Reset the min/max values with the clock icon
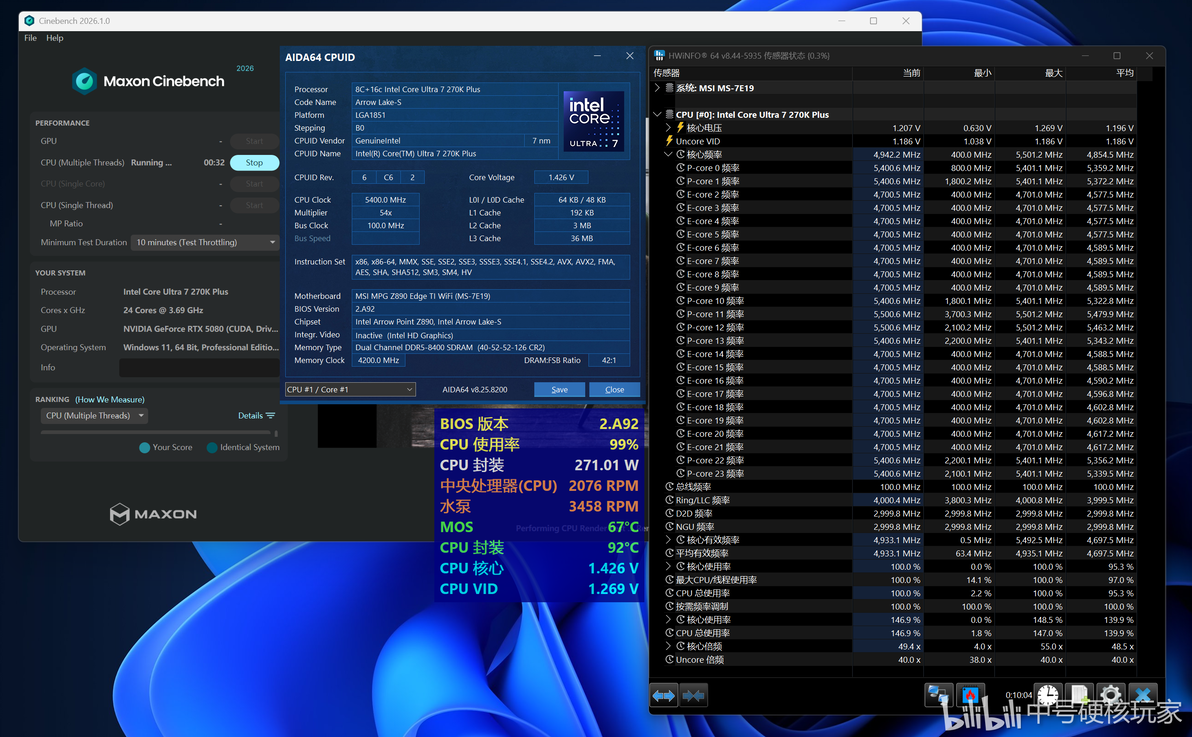Viewport: 1192px width, 737px height. tap(1048, 695)
